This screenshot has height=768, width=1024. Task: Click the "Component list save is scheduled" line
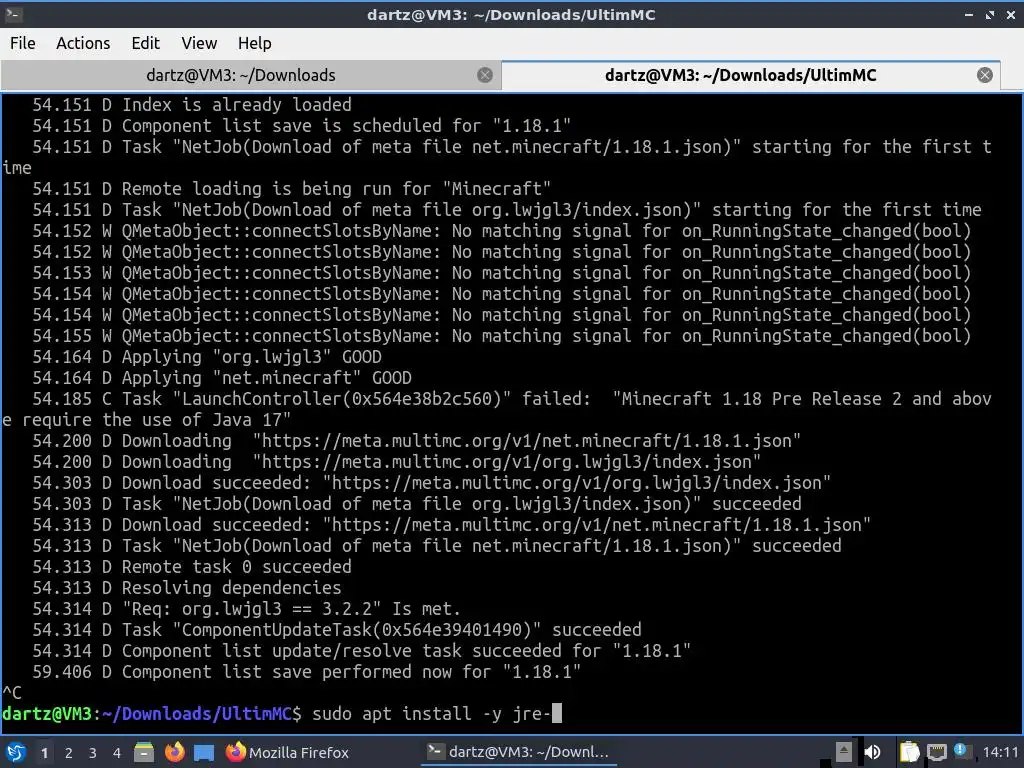302,125
